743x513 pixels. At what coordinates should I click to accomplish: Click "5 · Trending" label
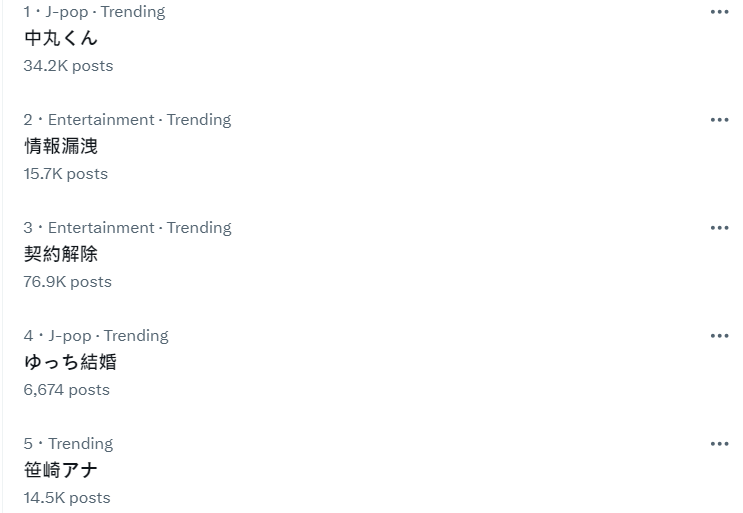(68, 444)
